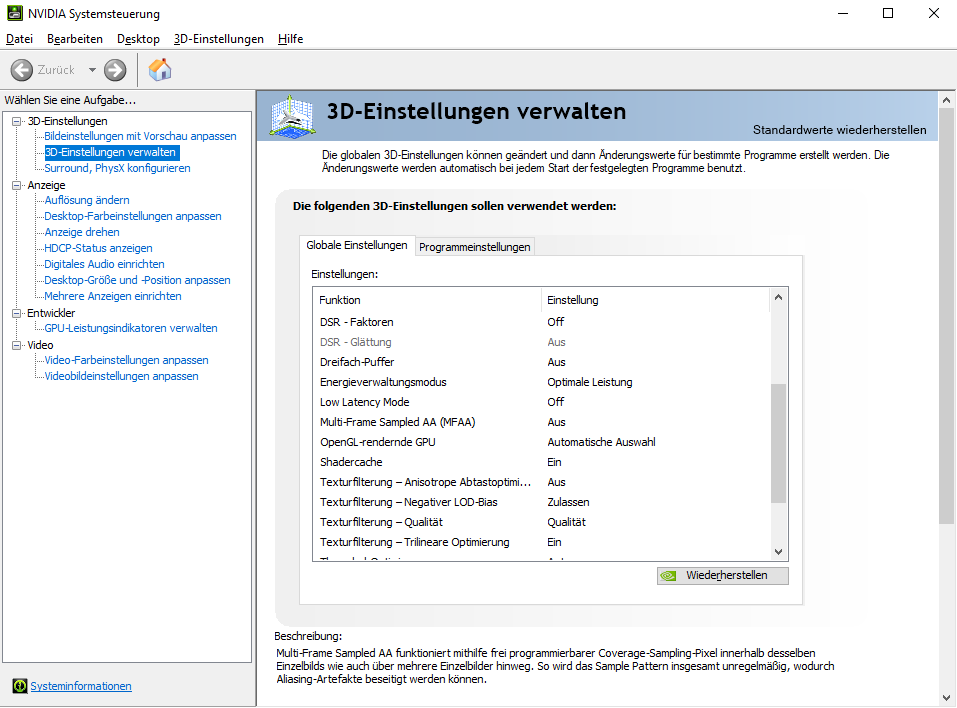Click the Funktion column header
Viewport: 957px width, 708px height.
tap(427, 300)
